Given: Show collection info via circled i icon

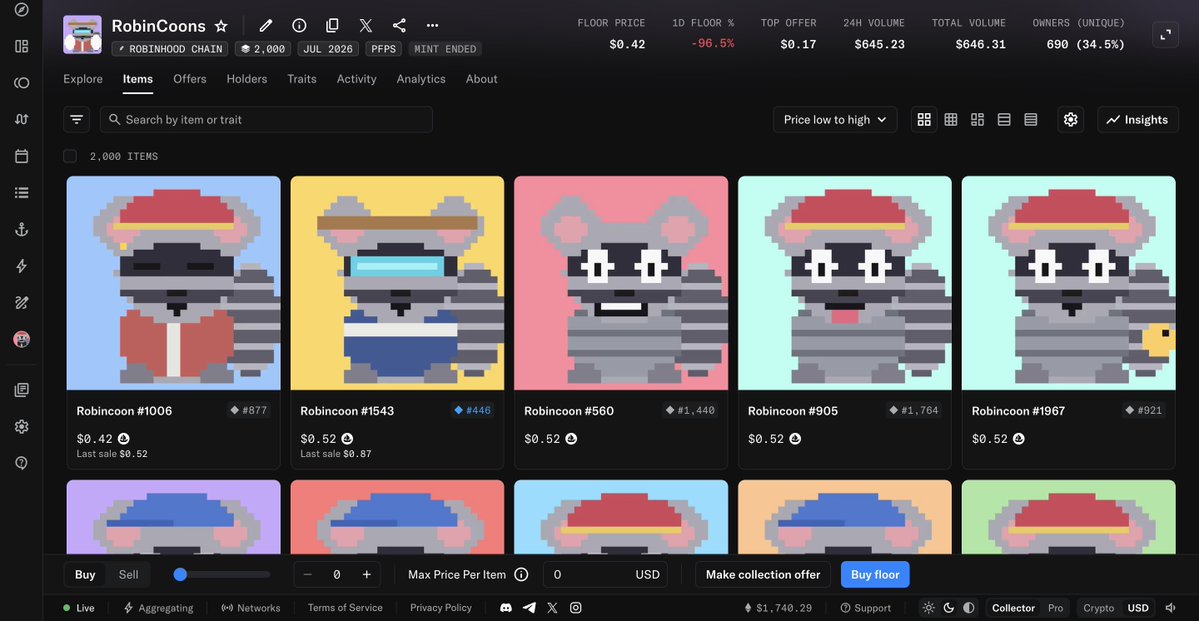Looking at the screenshot, I should point(299,25).
